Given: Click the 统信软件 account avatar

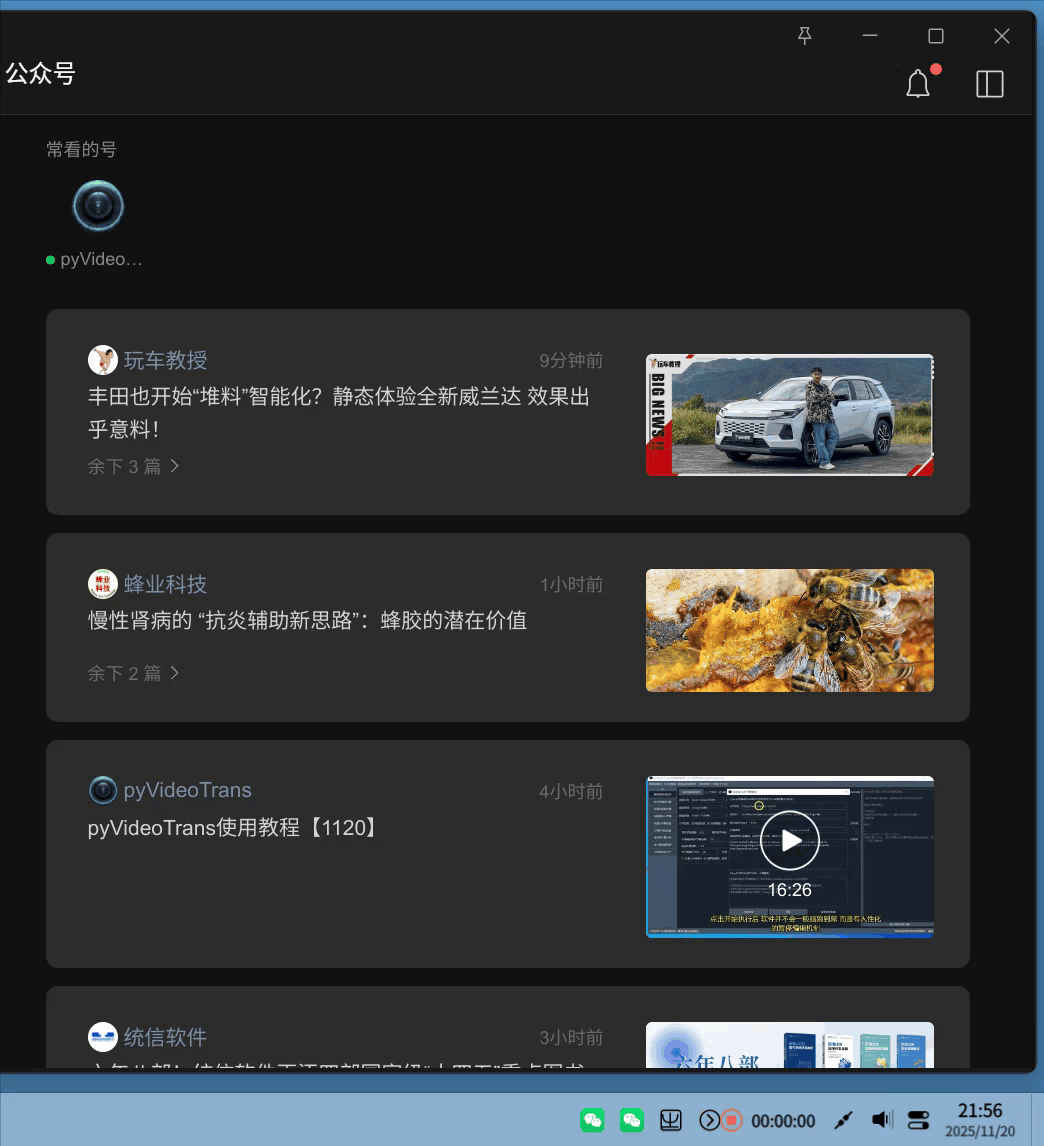Looking at the screenshot, I should click(102, 1036).
